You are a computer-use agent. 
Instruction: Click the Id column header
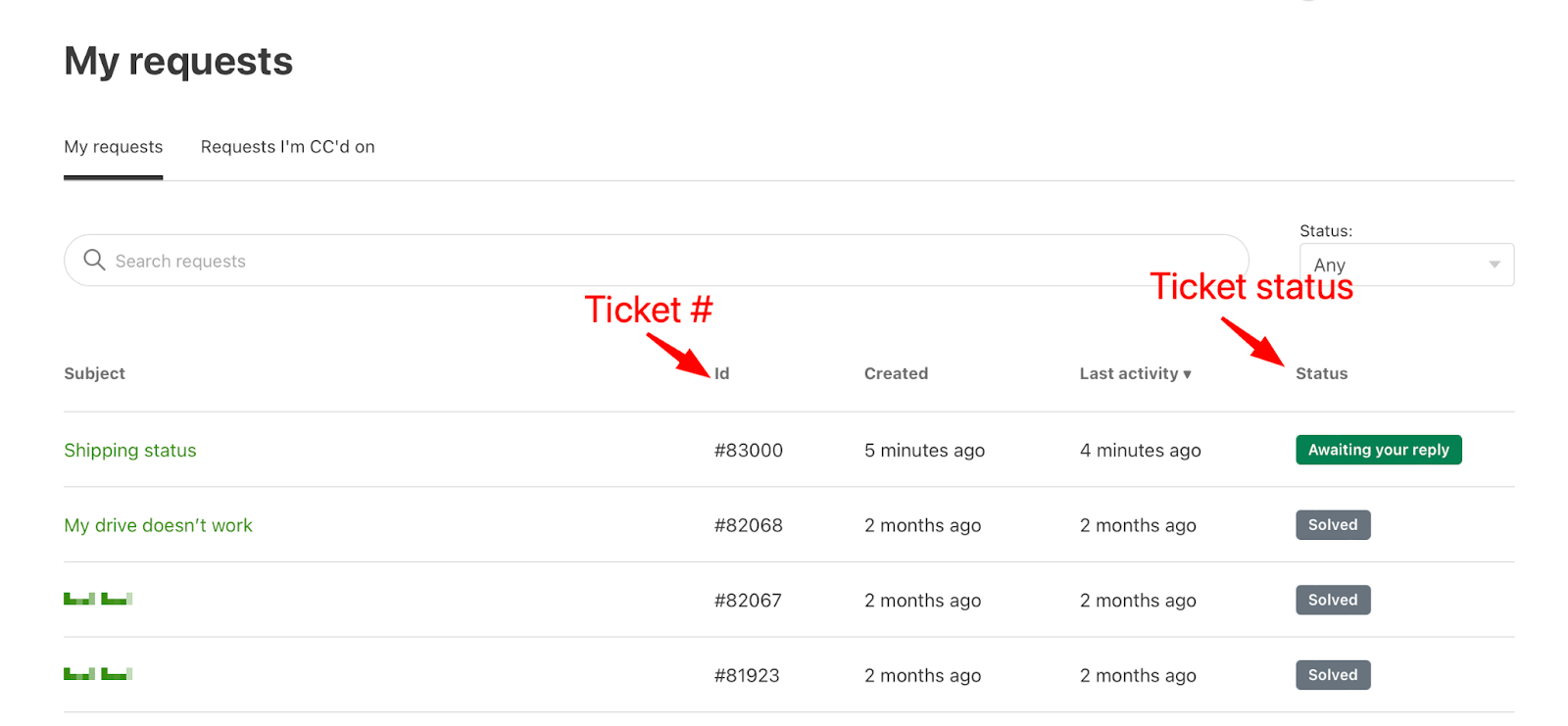click(722, 373)
